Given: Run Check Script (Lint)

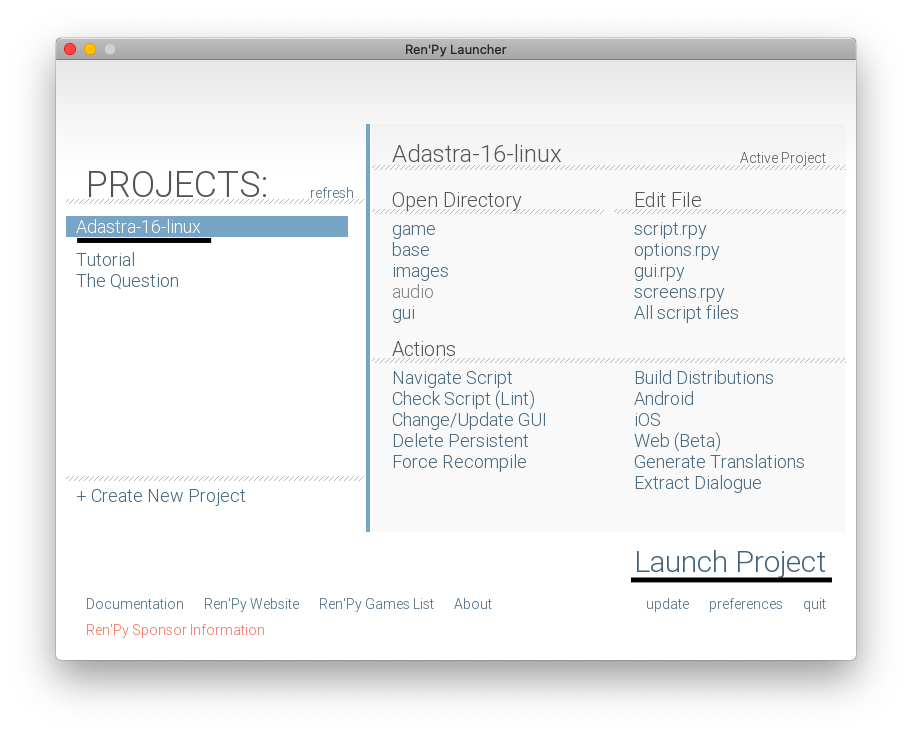Looking at the screenshot, I should (463, 399).
